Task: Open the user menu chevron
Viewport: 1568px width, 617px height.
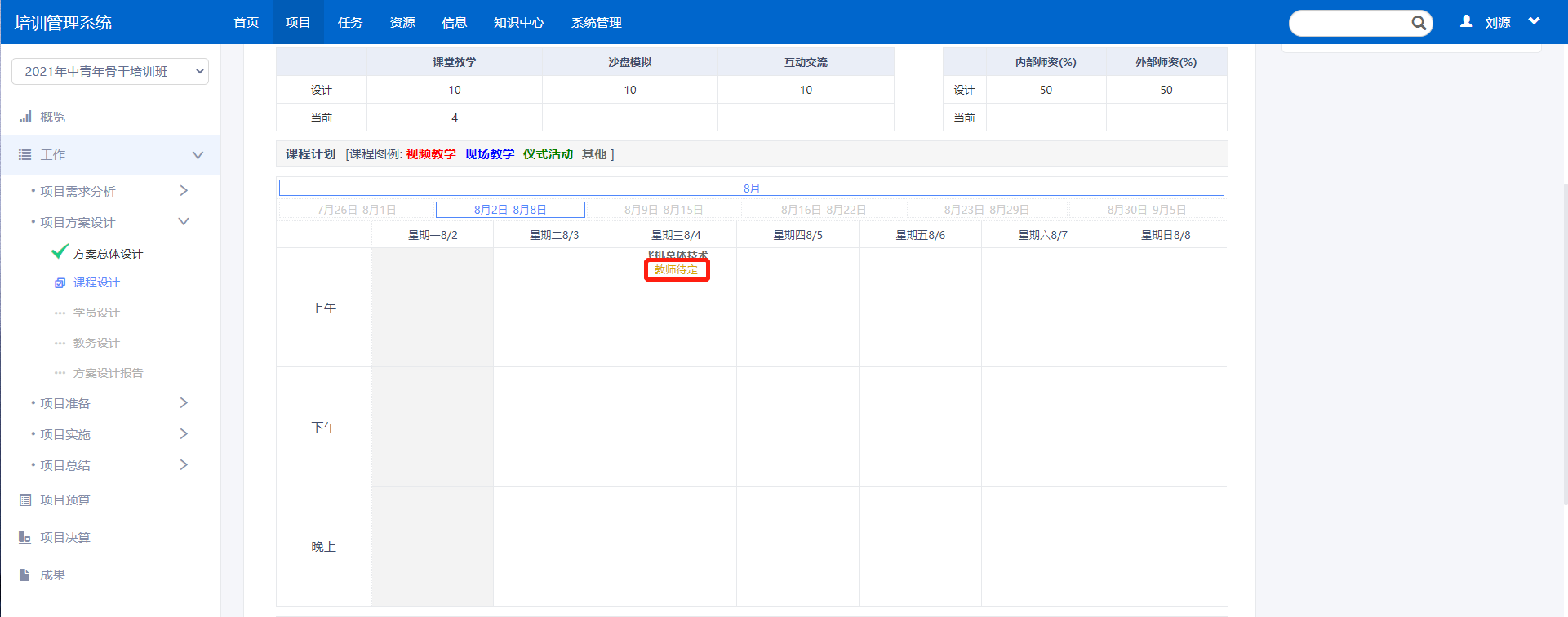Action: click(1535, 21)
